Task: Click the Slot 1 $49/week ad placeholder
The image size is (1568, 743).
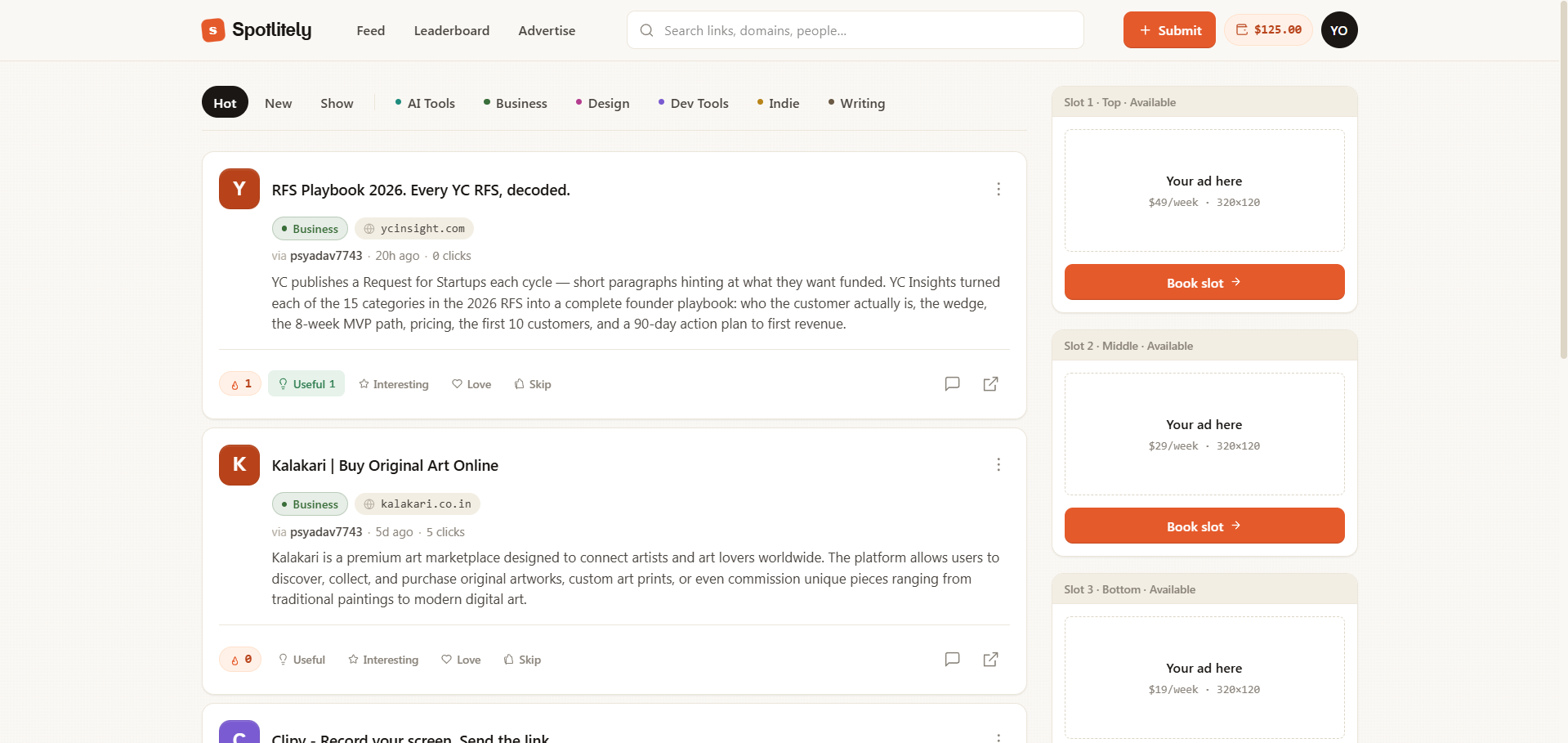Action: [1204, 190]
